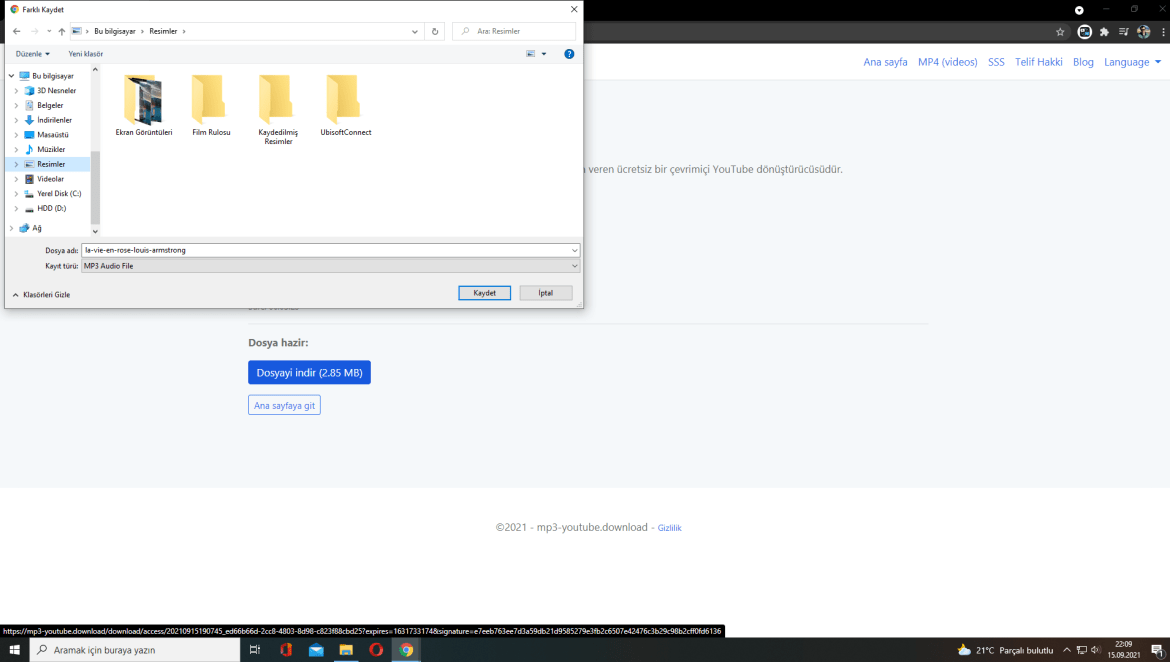Click the Chrome bookmark star icon

[x=1060, y=32]
